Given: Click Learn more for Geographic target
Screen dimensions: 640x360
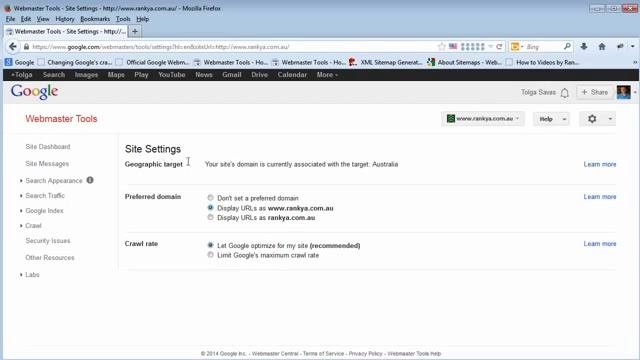Looking at the screenshot, I should pos(600,164).
